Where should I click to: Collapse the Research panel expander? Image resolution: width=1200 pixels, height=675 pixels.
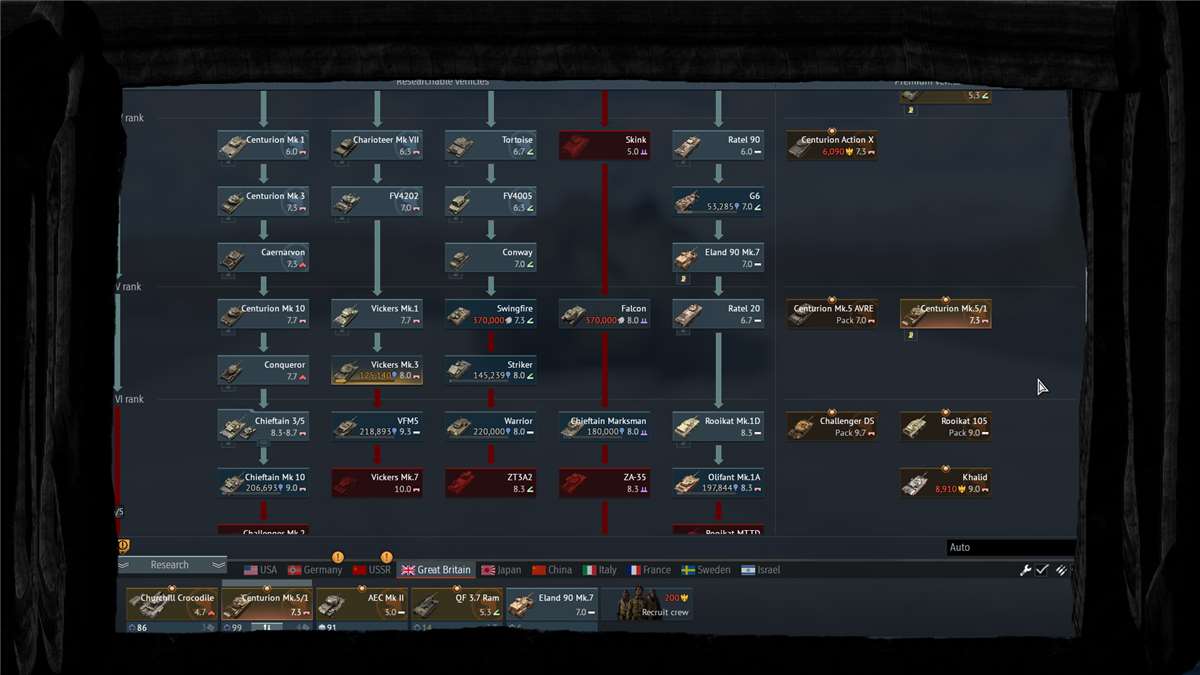coord(172,565)
